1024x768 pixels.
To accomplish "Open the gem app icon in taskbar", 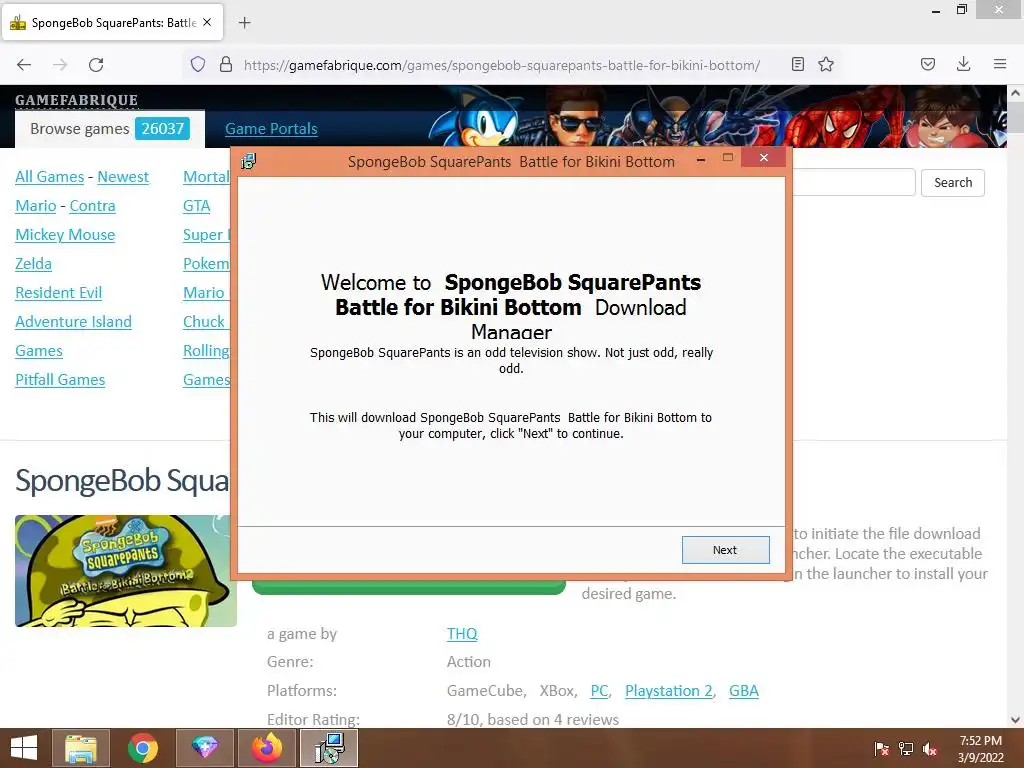I will (x=204, y=748).
